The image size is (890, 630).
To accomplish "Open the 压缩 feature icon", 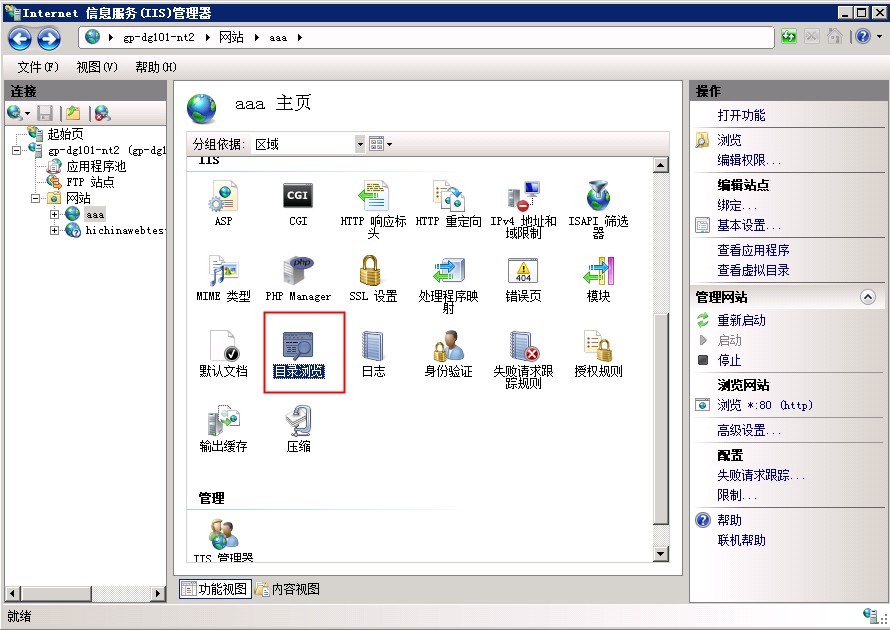I will point(298,421).
